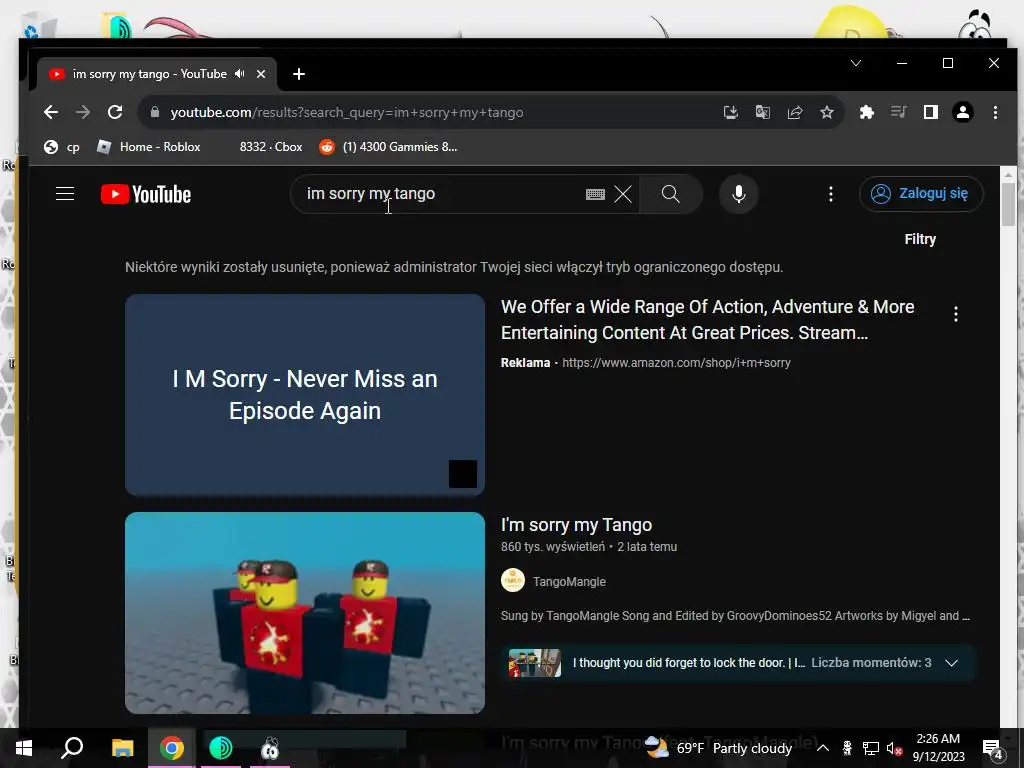Open the green circular app in taskbar
1024x768 pixels.
[221, 748]
